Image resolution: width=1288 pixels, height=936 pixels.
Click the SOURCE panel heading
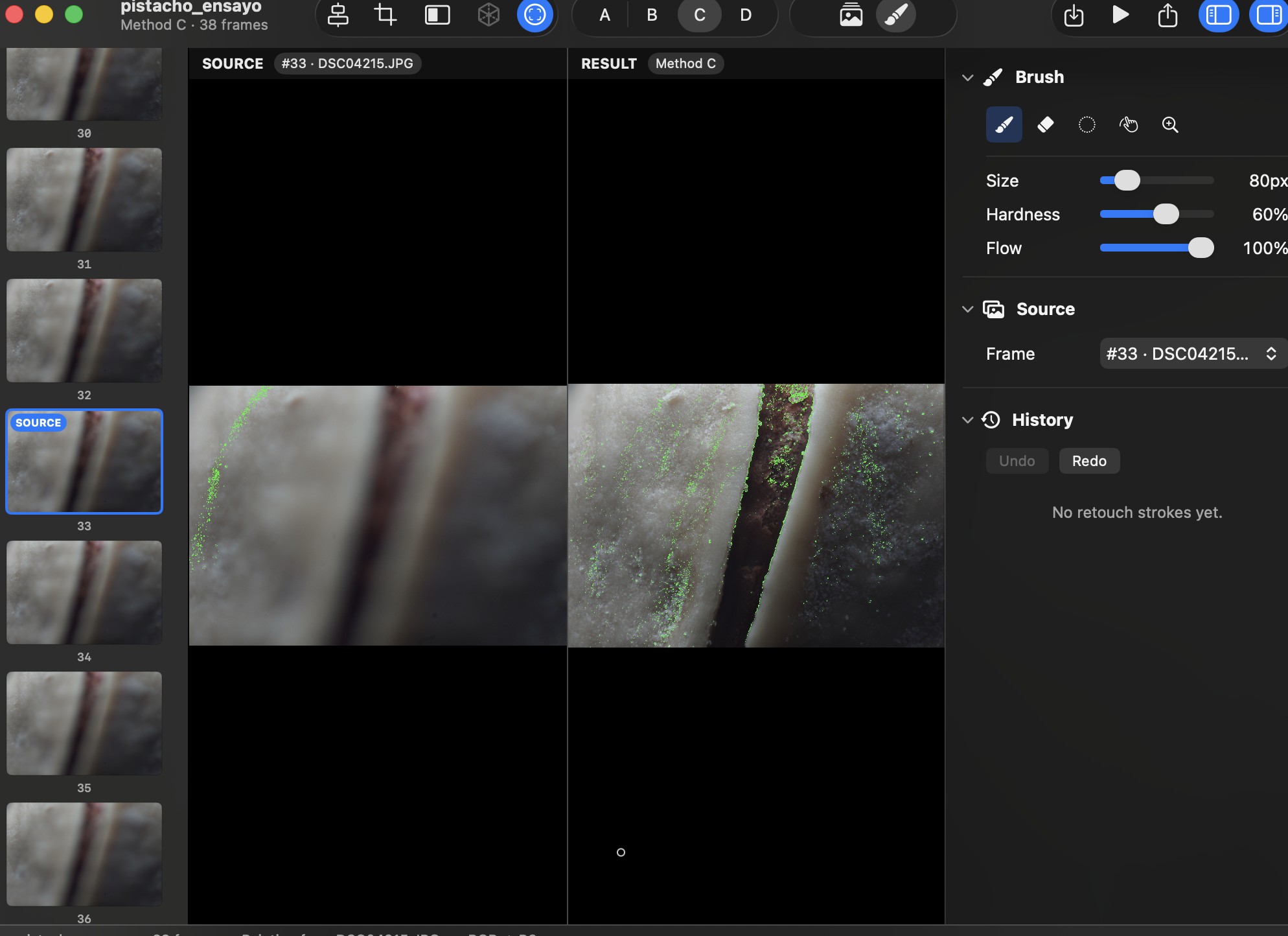[233, 64]
